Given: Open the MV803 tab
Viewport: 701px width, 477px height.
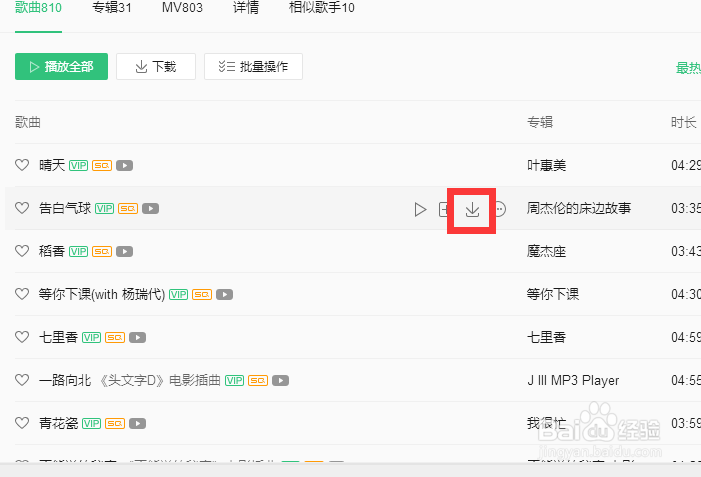Looking at the screenshot, I should (182, 8).
